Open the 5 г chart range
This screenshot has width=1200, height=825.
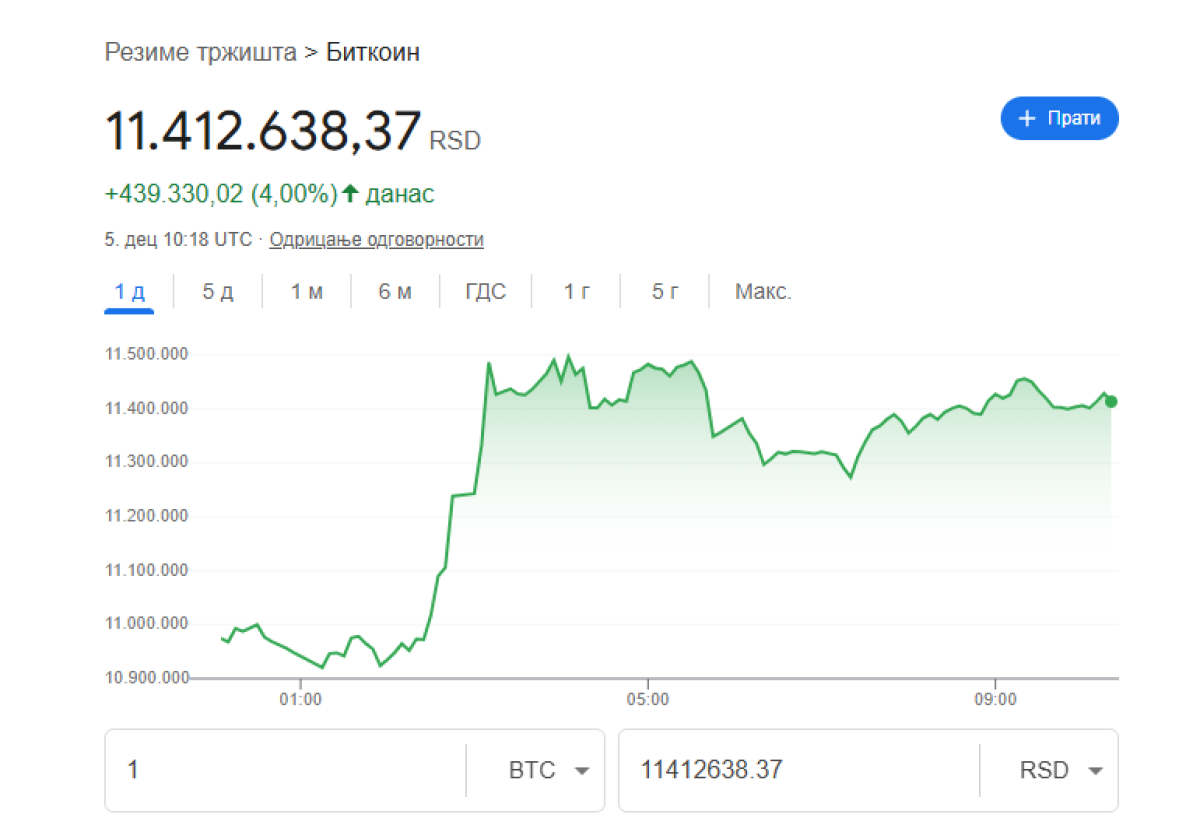pos(665,292)
